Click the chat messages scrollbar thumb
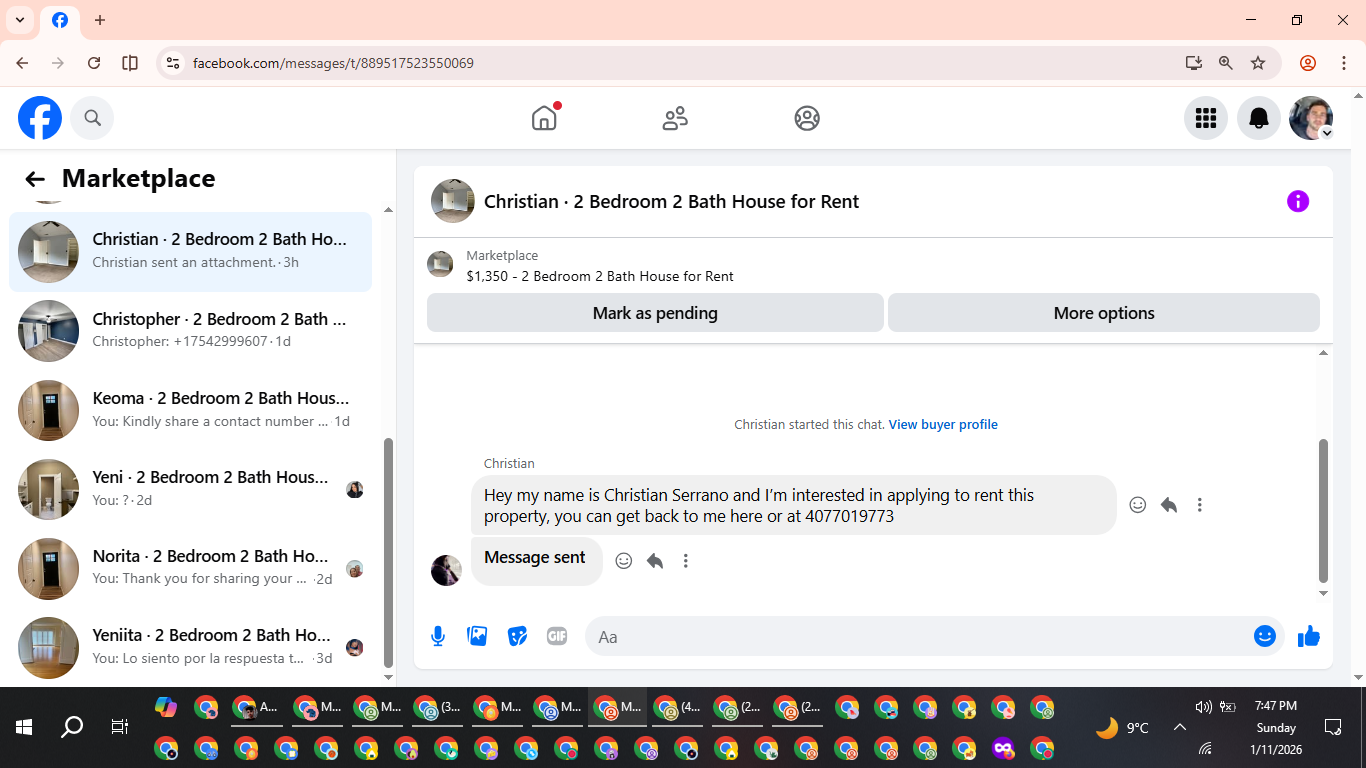The width and height of the screenshot is (1366, 768). click(x=1323, y=510)
